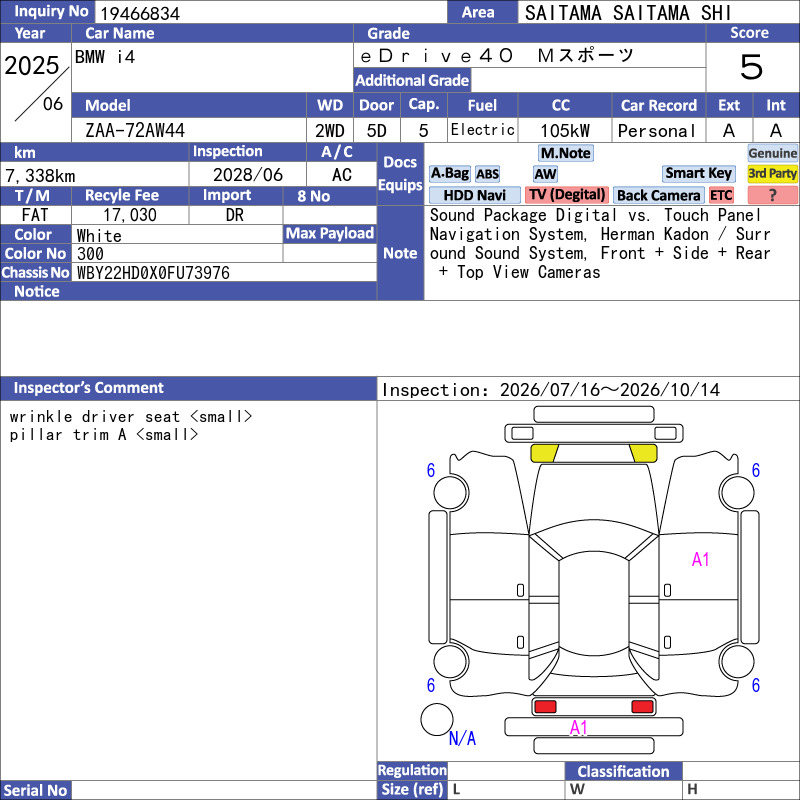Click the Max Payload label

tap(330, 234)
